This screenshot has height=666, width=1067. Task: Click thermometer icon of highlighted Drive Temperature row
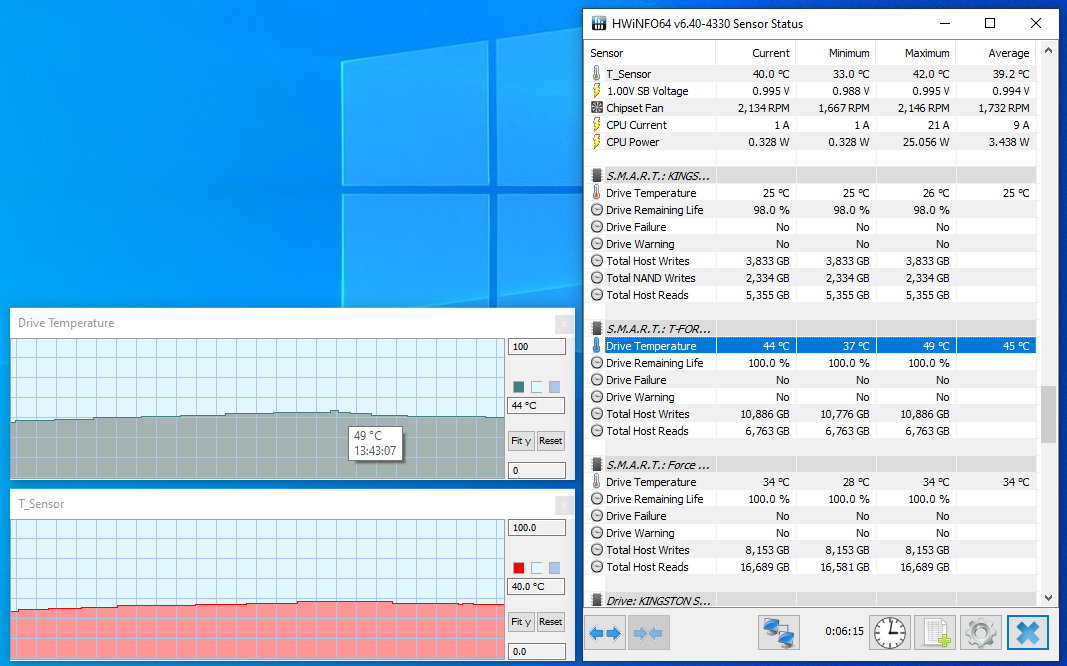pos(597,346)
